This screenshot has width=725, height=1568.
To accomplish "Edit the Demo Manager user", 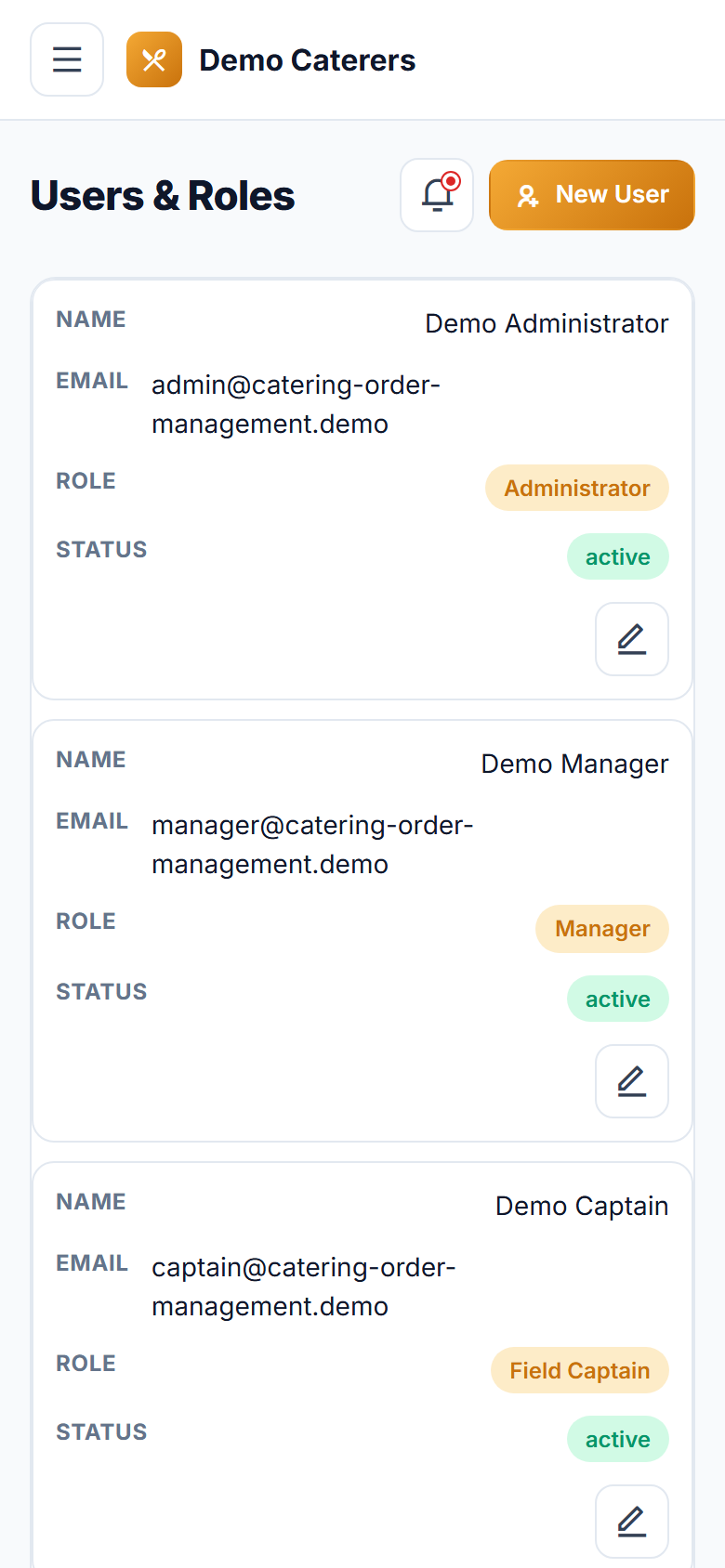I will point(632,1081).
